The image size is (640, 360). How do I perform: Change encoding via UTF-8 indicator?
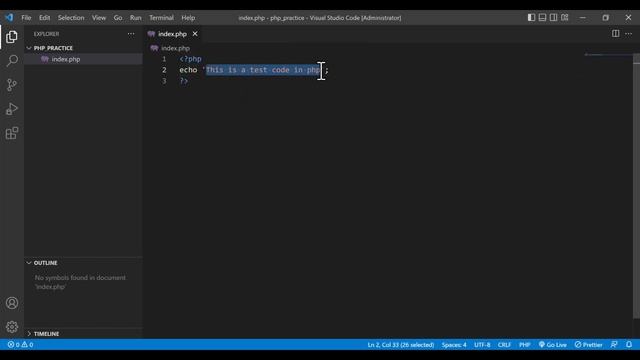pyautogui.click(x=482, y=345)
